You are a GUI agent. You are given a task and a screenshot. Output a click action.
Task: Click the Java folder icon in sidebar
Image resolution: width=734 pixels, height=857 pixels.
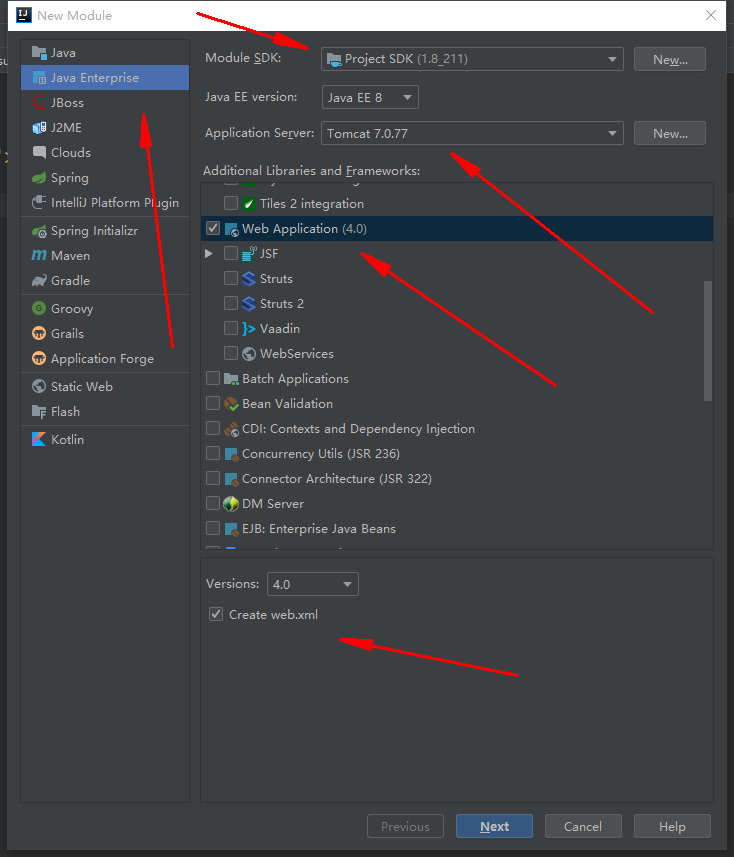(39, 52)
